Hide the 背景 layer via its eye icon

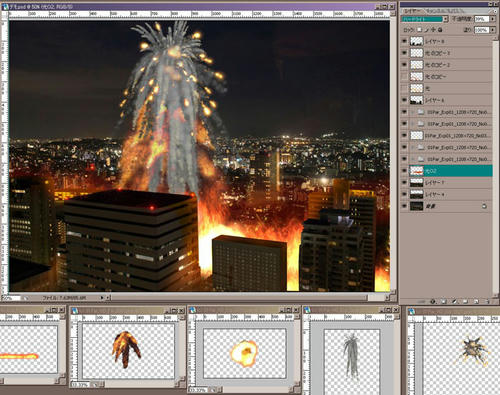[x=404, y=206]
